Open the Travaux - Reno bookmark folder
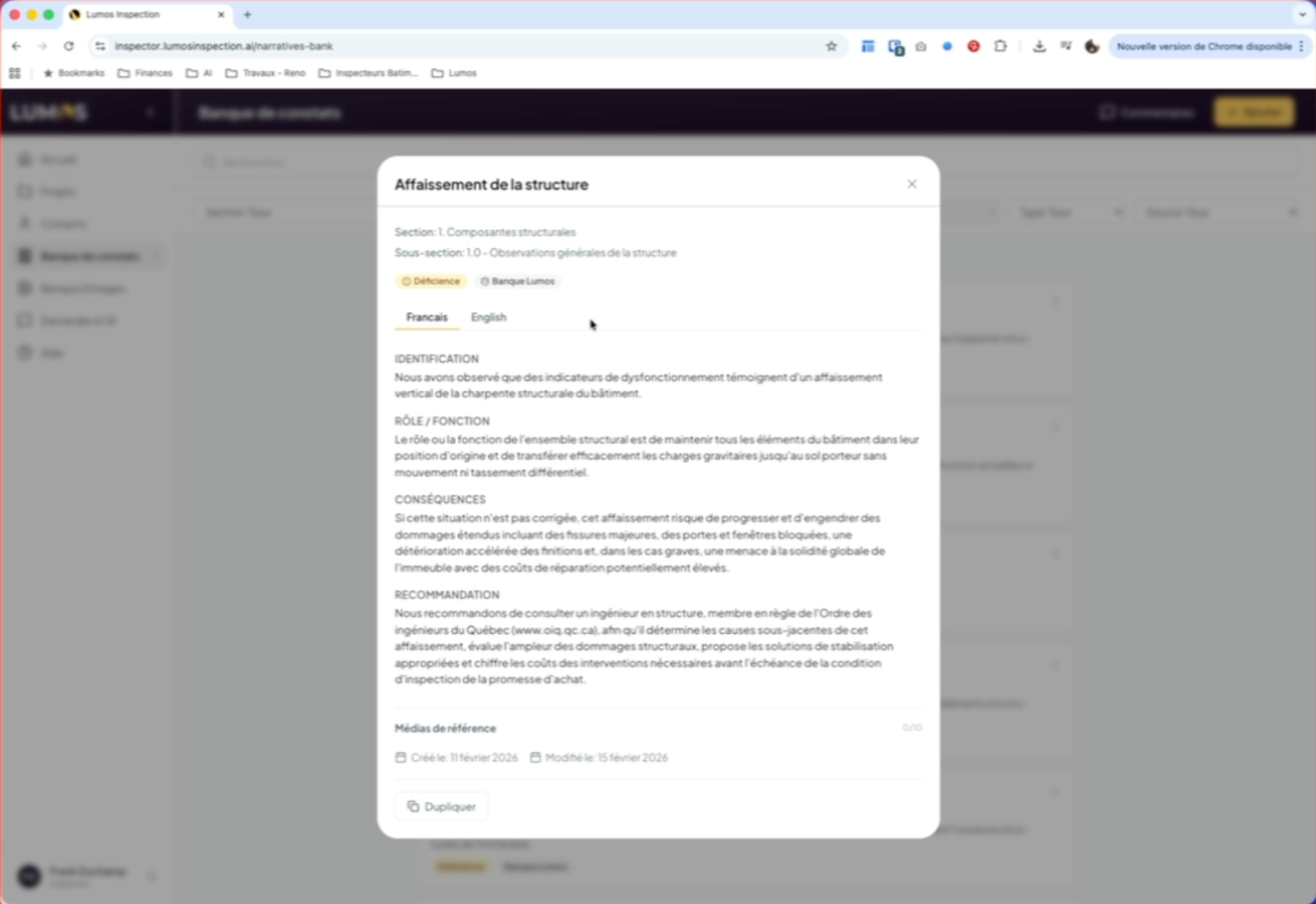 [265, 73]
